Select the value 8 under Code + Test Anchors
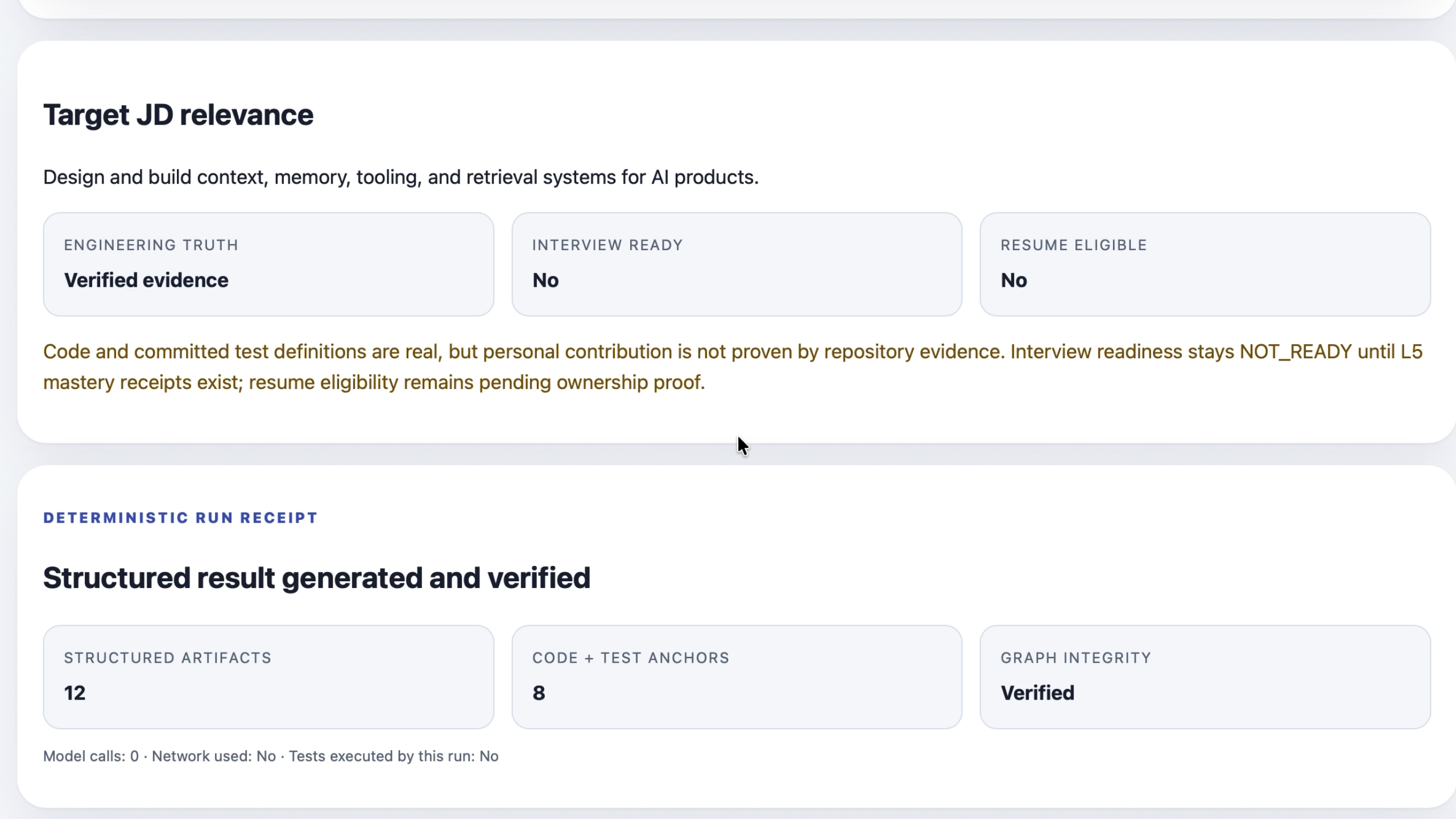The height and width of the screenshot is (819, 1456). point(539,693)
